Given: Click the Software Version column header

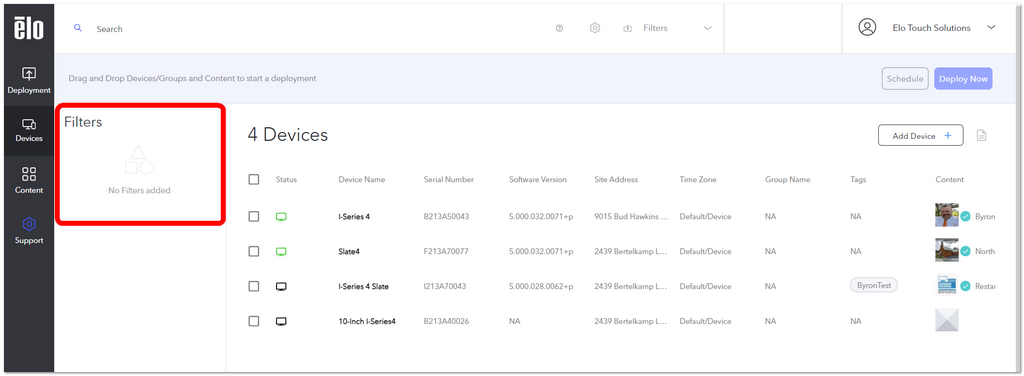Looking at the screenshot, I should [x=538, y=180].
